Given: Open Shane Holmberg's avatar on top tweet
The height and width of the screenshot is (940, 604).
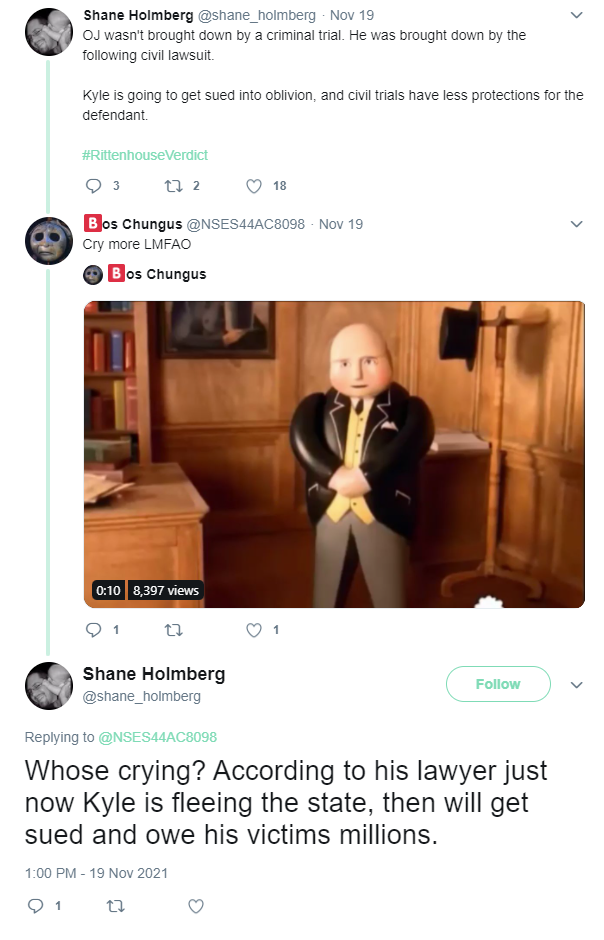Looking at the screenshot, I should click(x=49, y=32).
